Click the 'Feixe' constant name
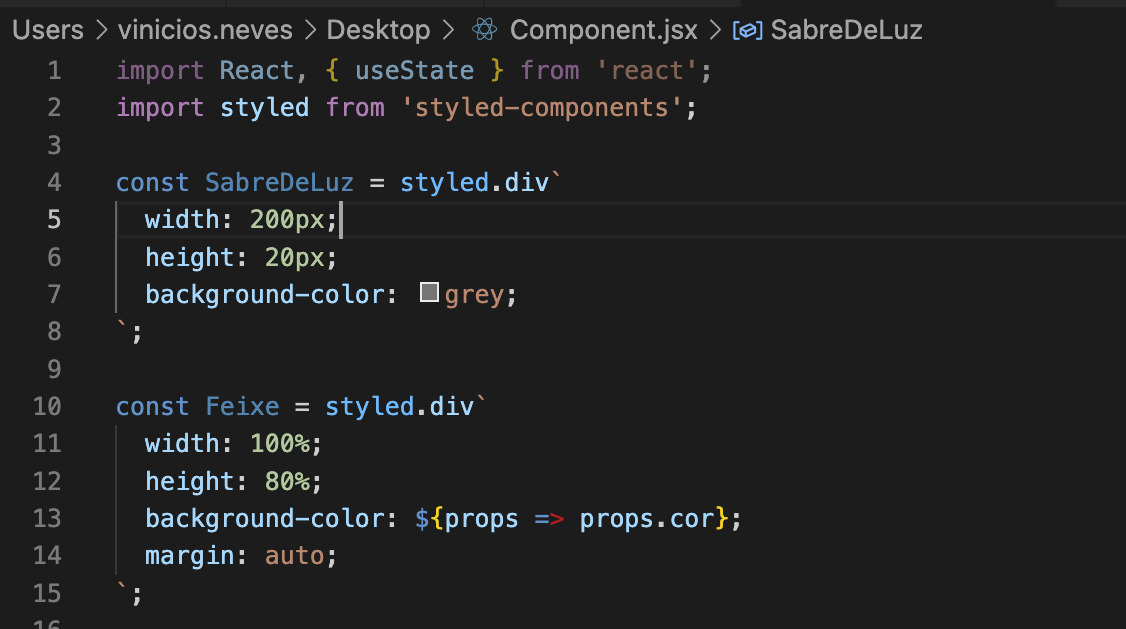1126x629 pixels. (x=242, y=406)
